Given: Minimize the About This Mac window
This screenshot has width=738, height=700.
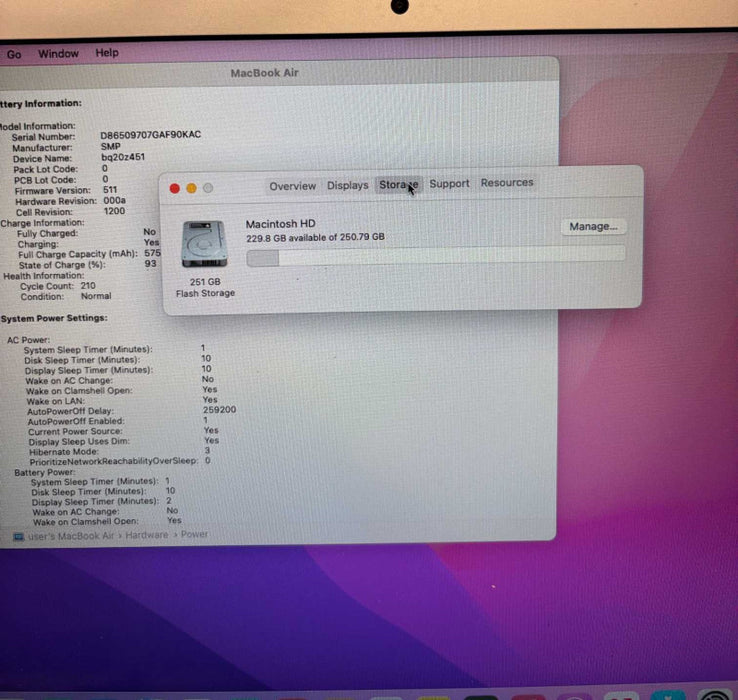Looking at the screenshot, I should pyautogui.click(x=191, y=188).
